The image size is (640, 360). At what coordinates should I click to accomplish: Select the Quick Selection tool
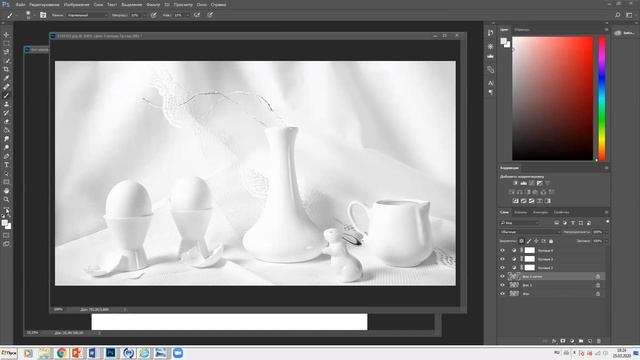point(6,61)
